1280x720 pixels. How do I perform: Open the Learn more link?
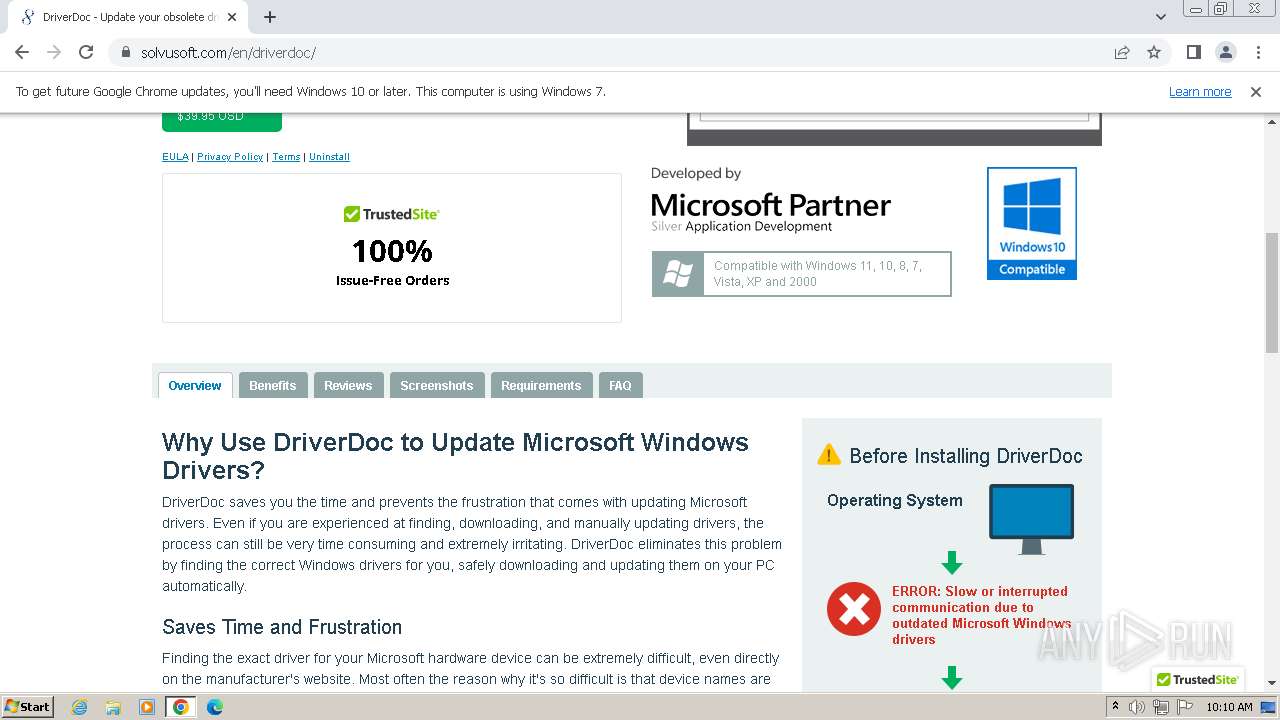(1200, 92)
